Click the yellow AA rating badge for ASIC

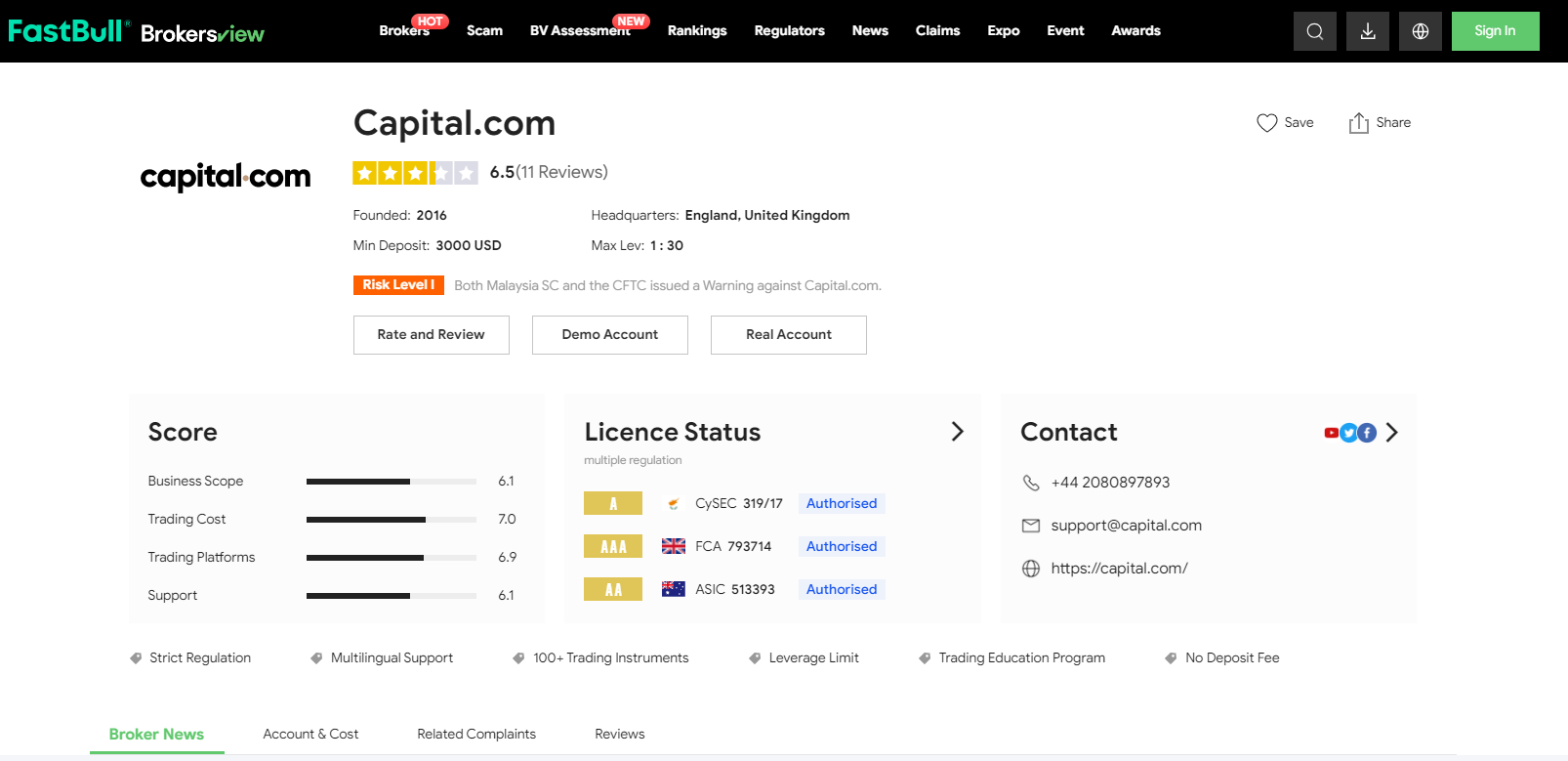coord(613,589)
